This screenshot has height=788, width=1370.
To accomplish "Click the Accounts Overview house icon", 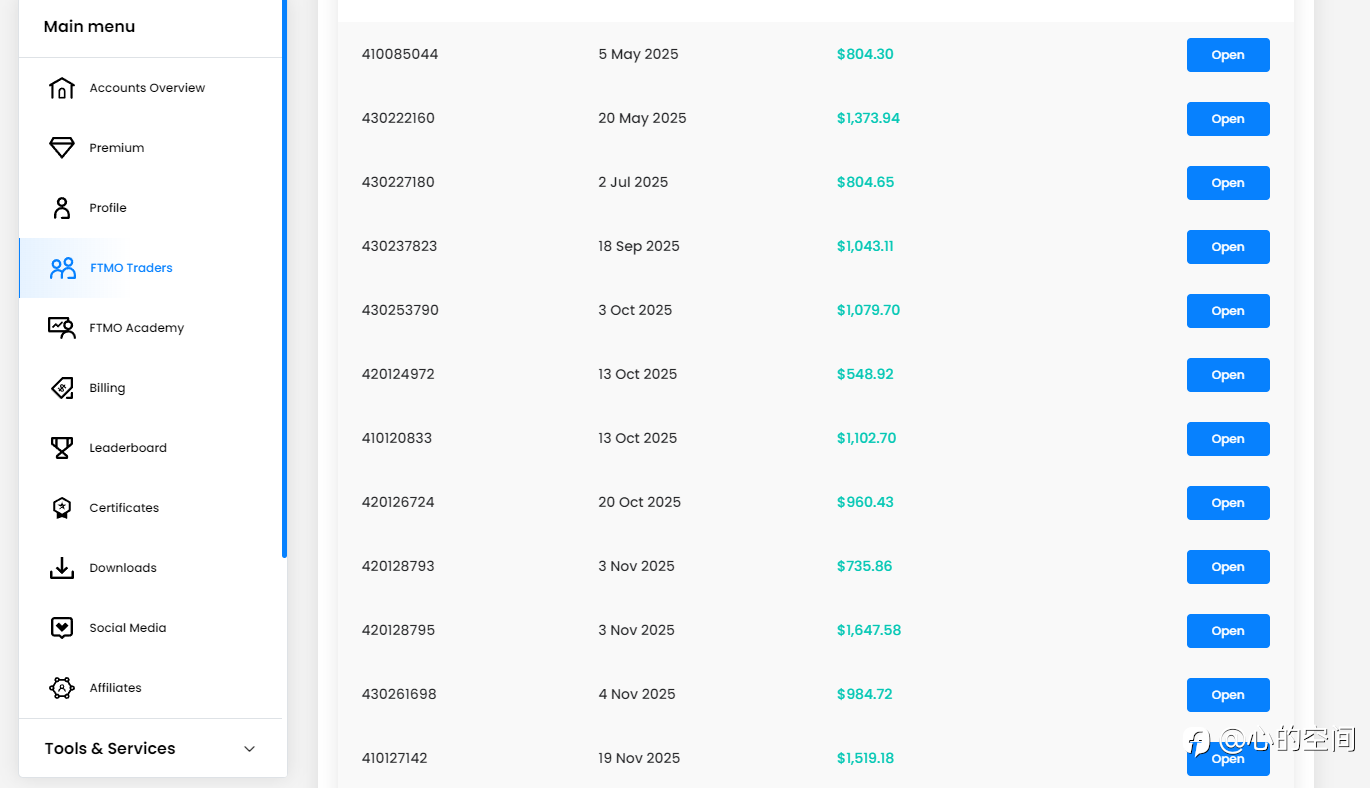I will point(62,88).
